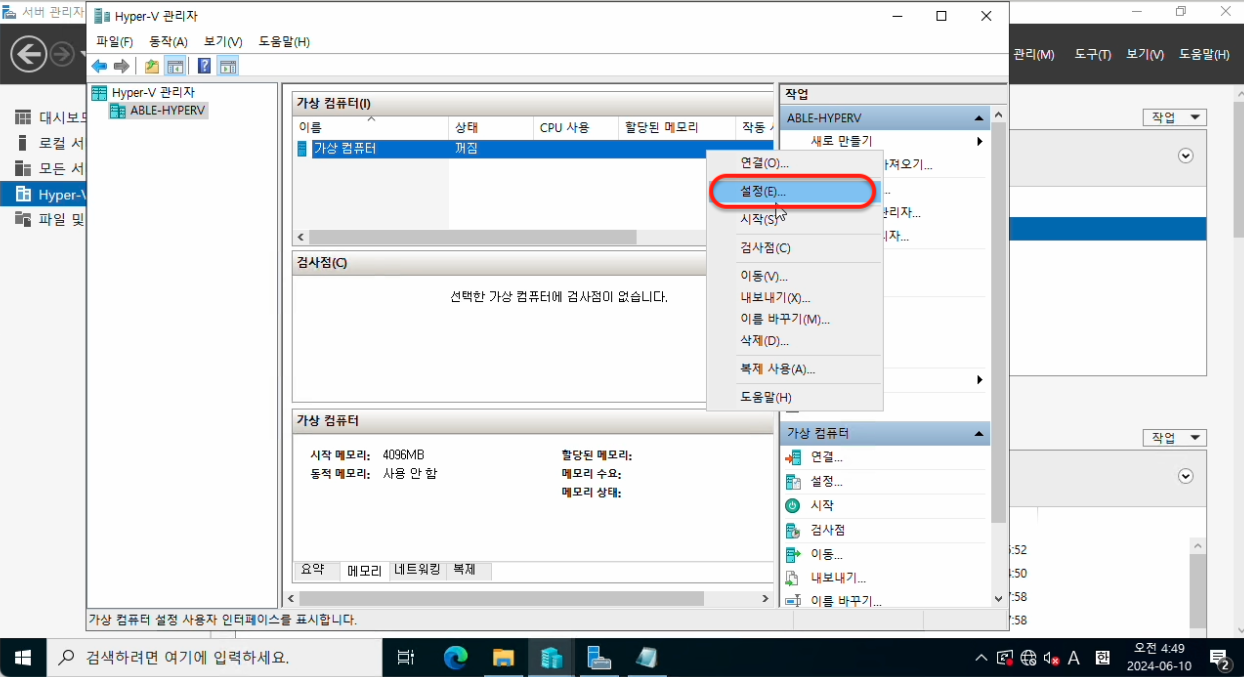The image size is (1244, 677).
Task: Choose 설정(E)... from the context menu
Action: point(794,190)
